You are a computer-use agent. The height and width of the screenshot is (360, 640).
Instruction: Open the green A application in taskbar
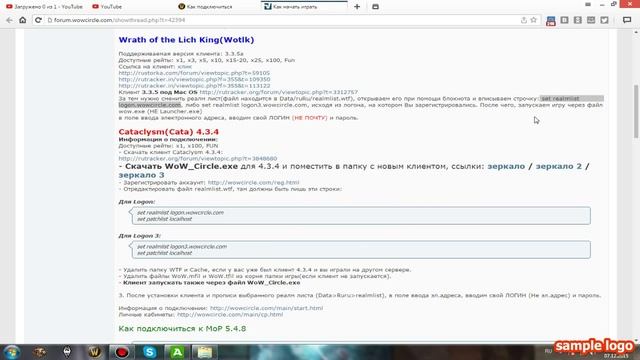[177, 352]
